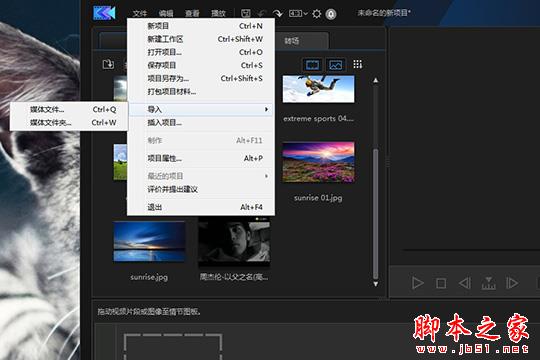Viewport: 540px width, 360px height.
Task: Click the library scrollbar down arrow
Action: point(375,284)
